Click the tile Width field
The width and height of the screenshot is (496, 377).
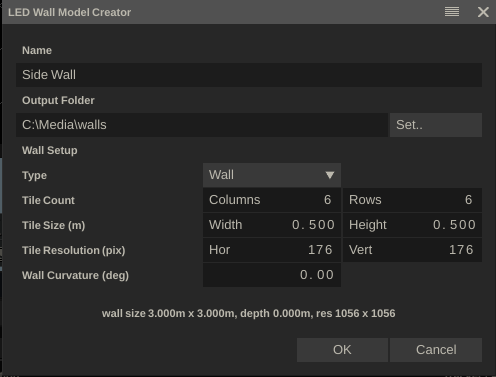272,225
